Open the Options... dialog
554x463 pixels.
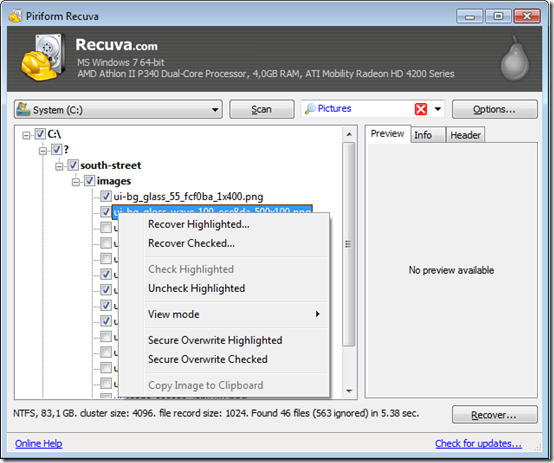coord(495,109)
